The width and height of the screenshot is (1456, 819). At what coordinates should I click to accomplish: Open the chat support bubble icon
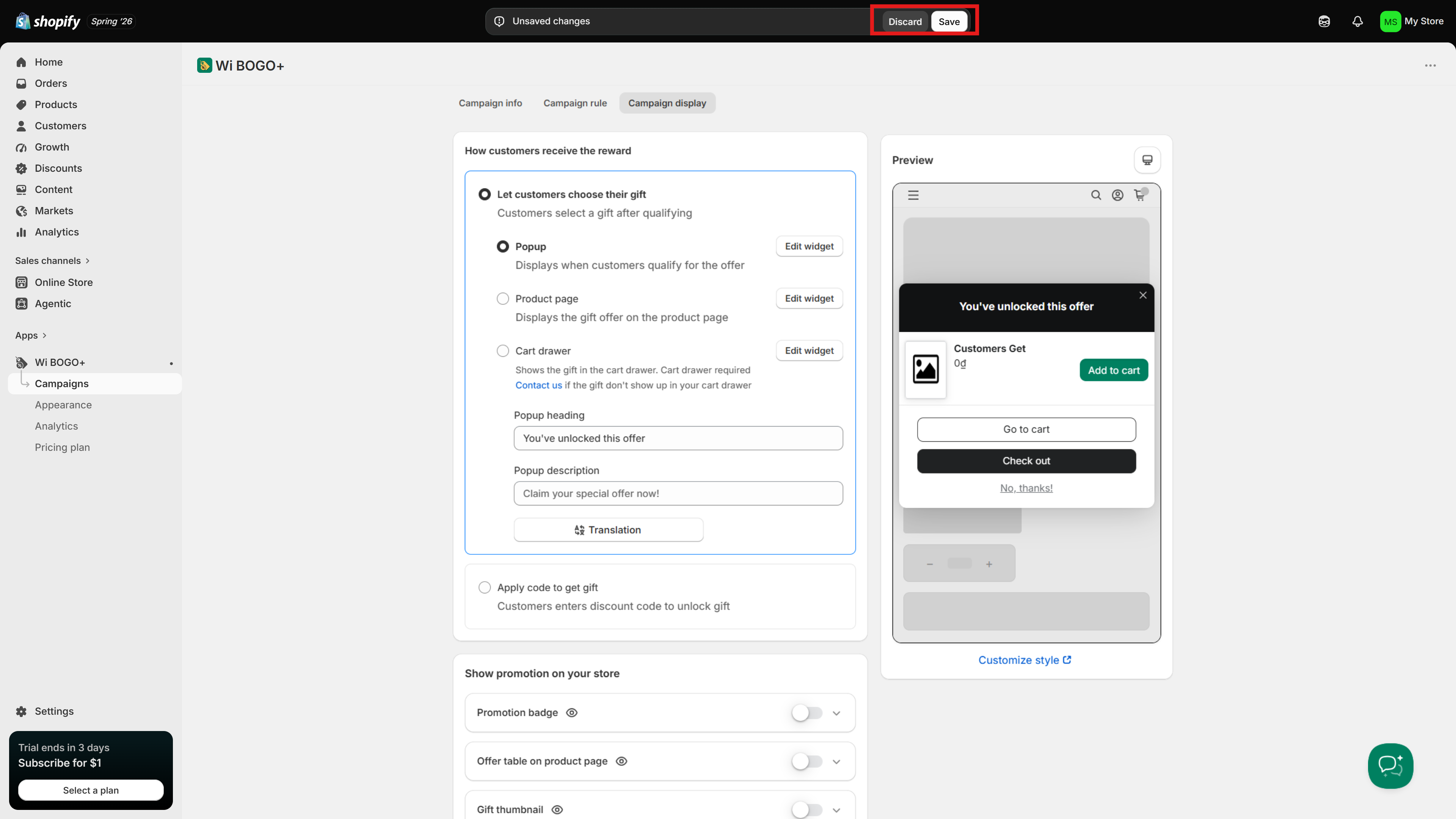coord(1390,766)
